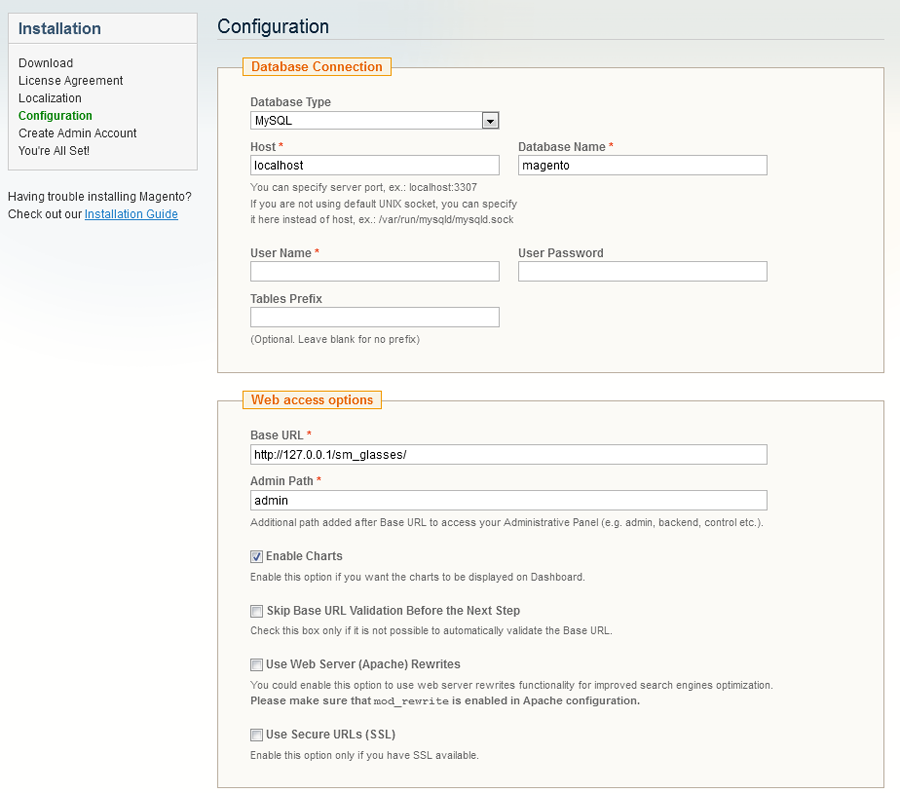Enable Use Web Server Rewrites checkbox
Viewport: 900px width, 793px height.
click(x=257, y=664)
